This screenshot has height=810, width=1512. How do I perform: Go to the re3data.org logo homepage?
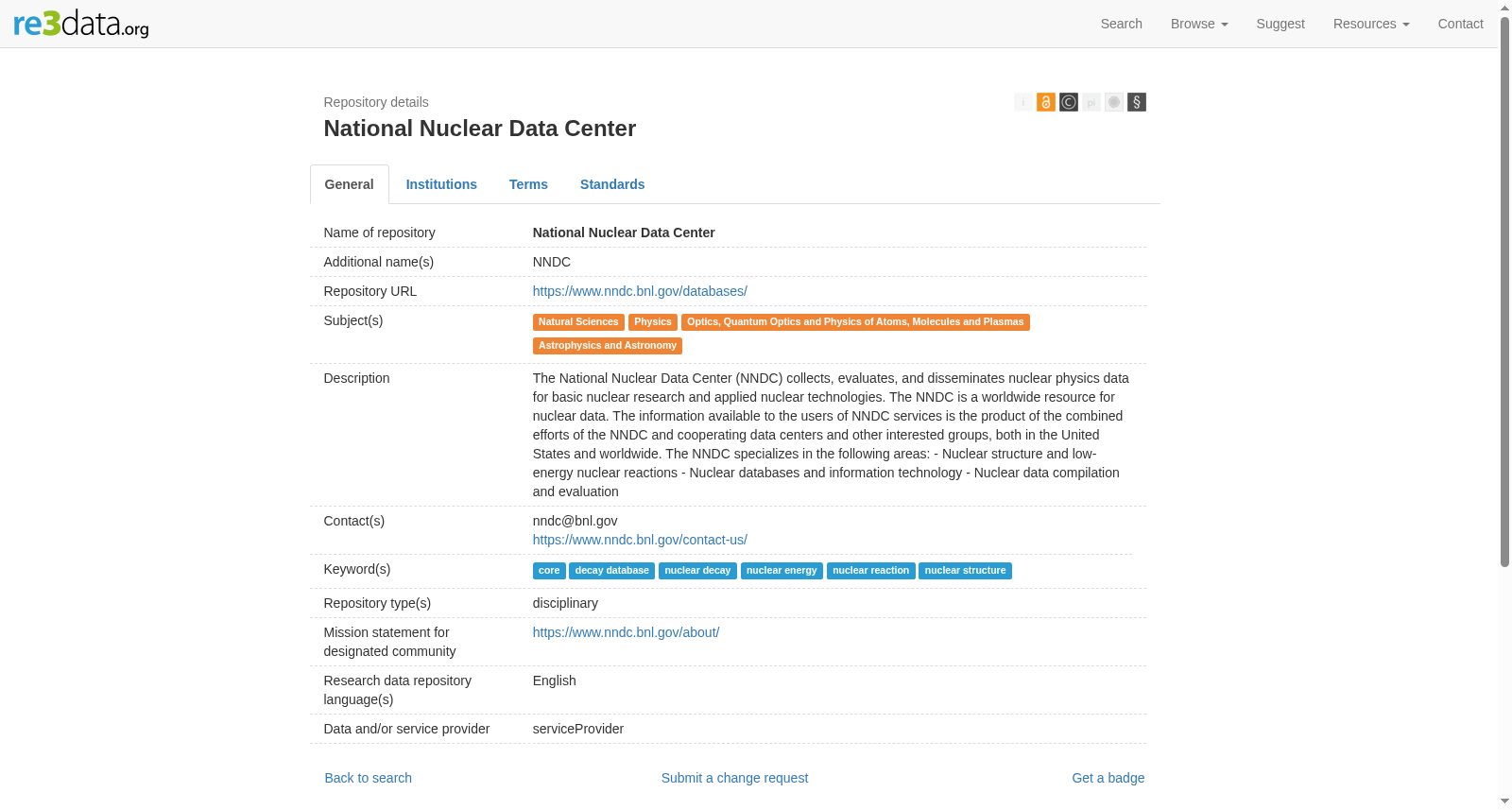pos(81,24)
